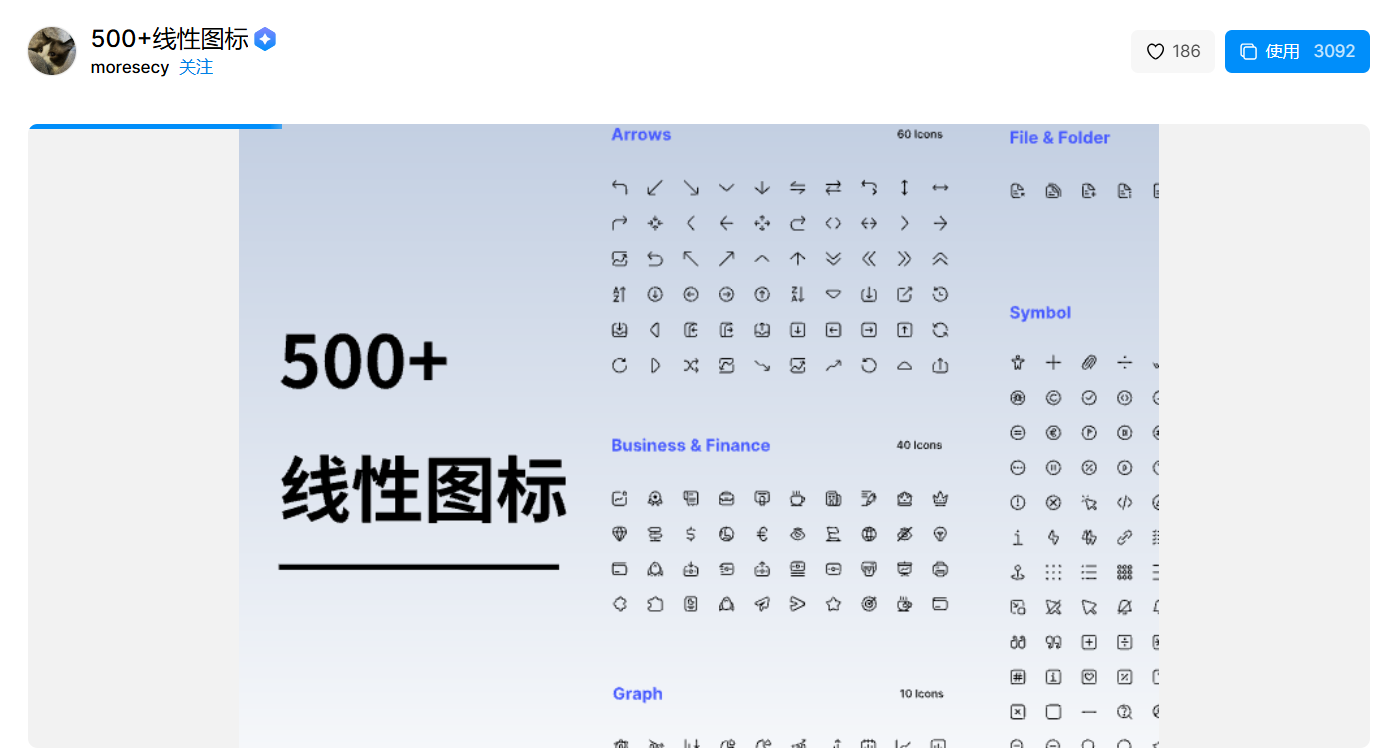Viewport: 1400px width, 749px height.
Task: Click the light bulb icon
Action: pos(940,534)
